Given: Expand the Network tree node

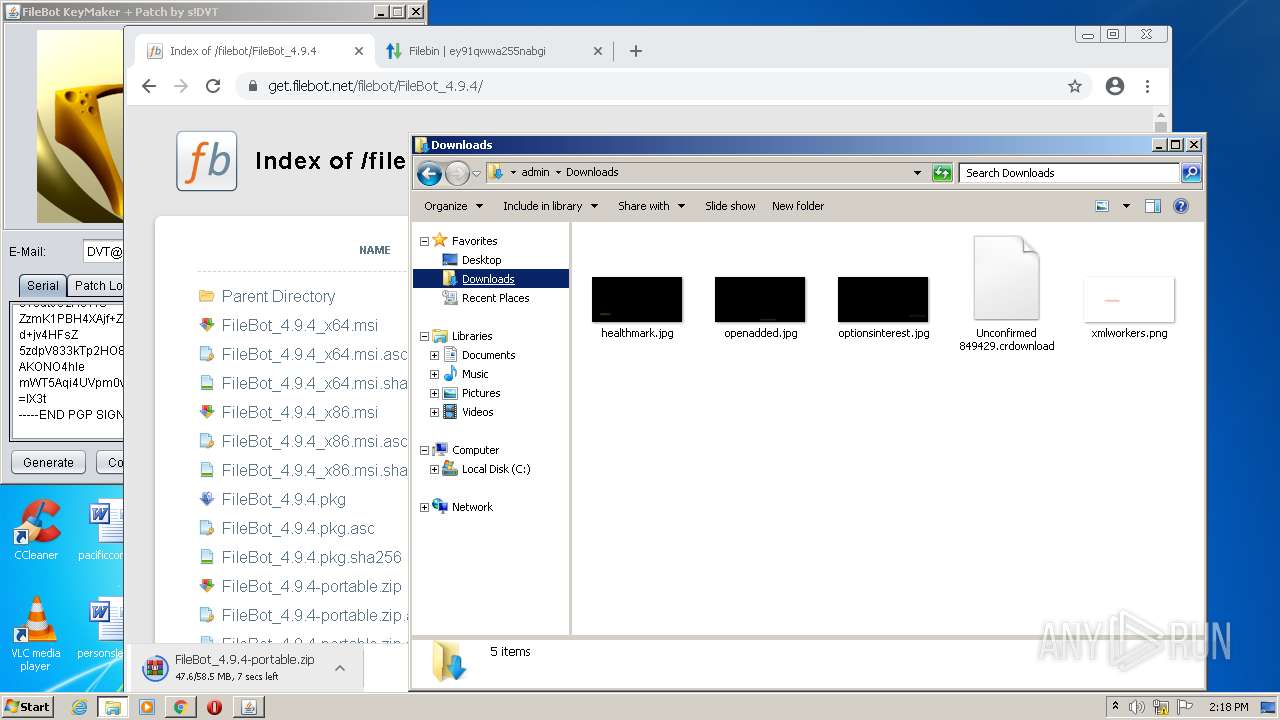Looking at the screenshot, I should [x=424, y=507].
